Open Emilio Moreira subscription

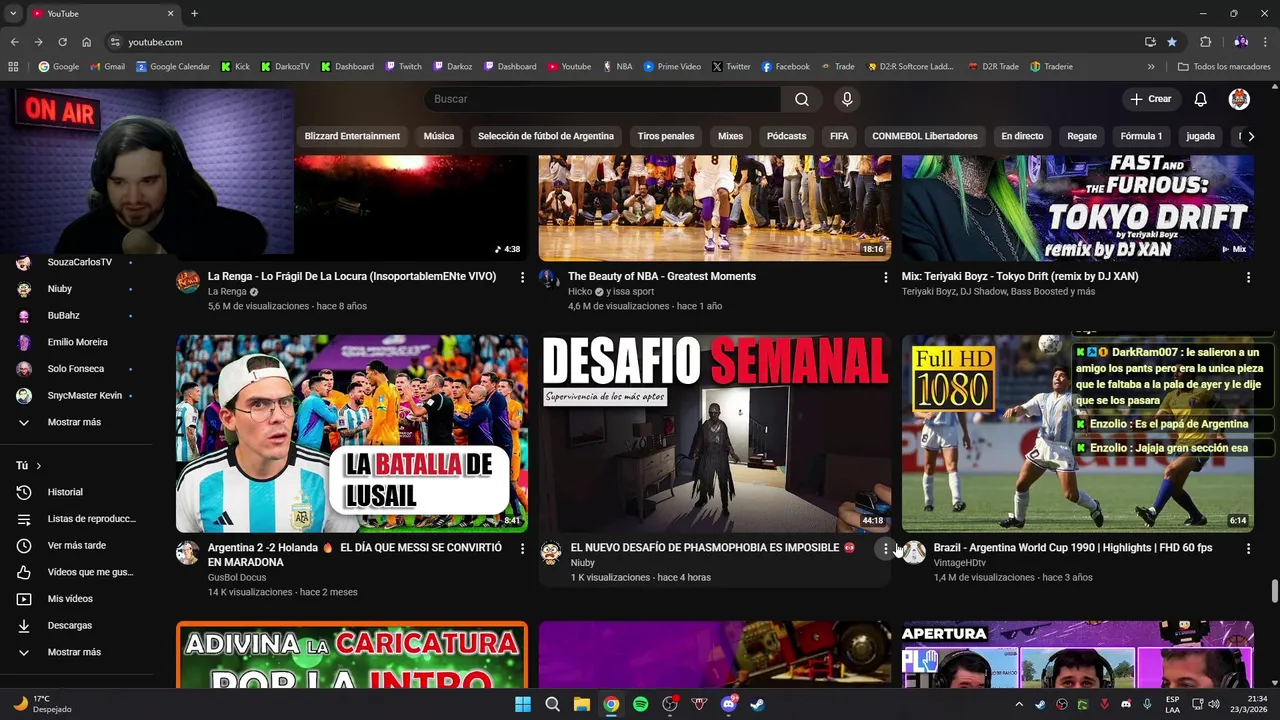(78, 342)
